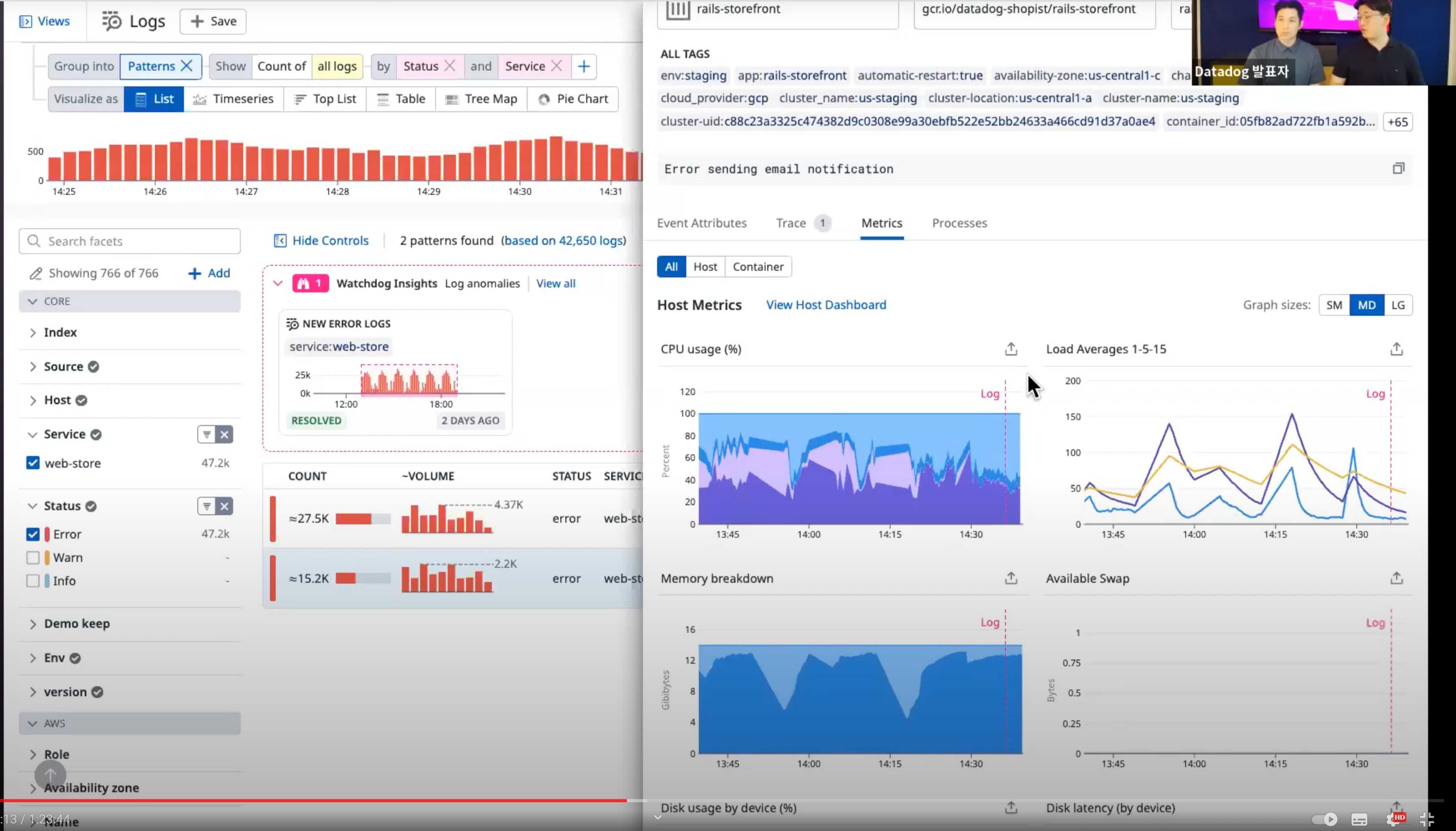Visualize as Top List

tap(325, 99)
